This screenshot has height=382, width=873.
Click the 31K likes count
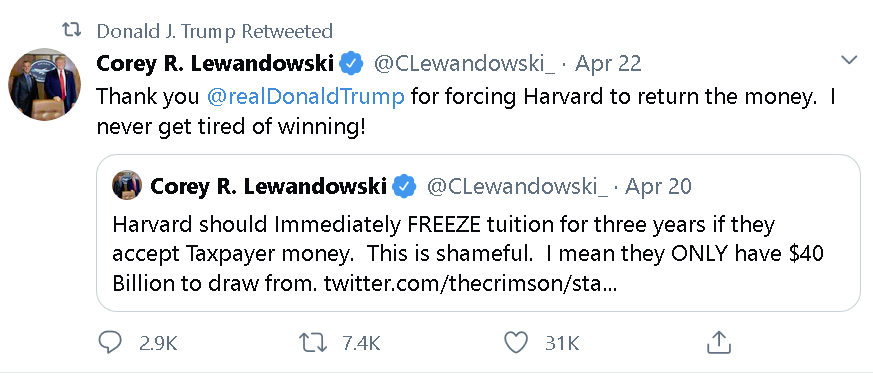coord(562,344)
